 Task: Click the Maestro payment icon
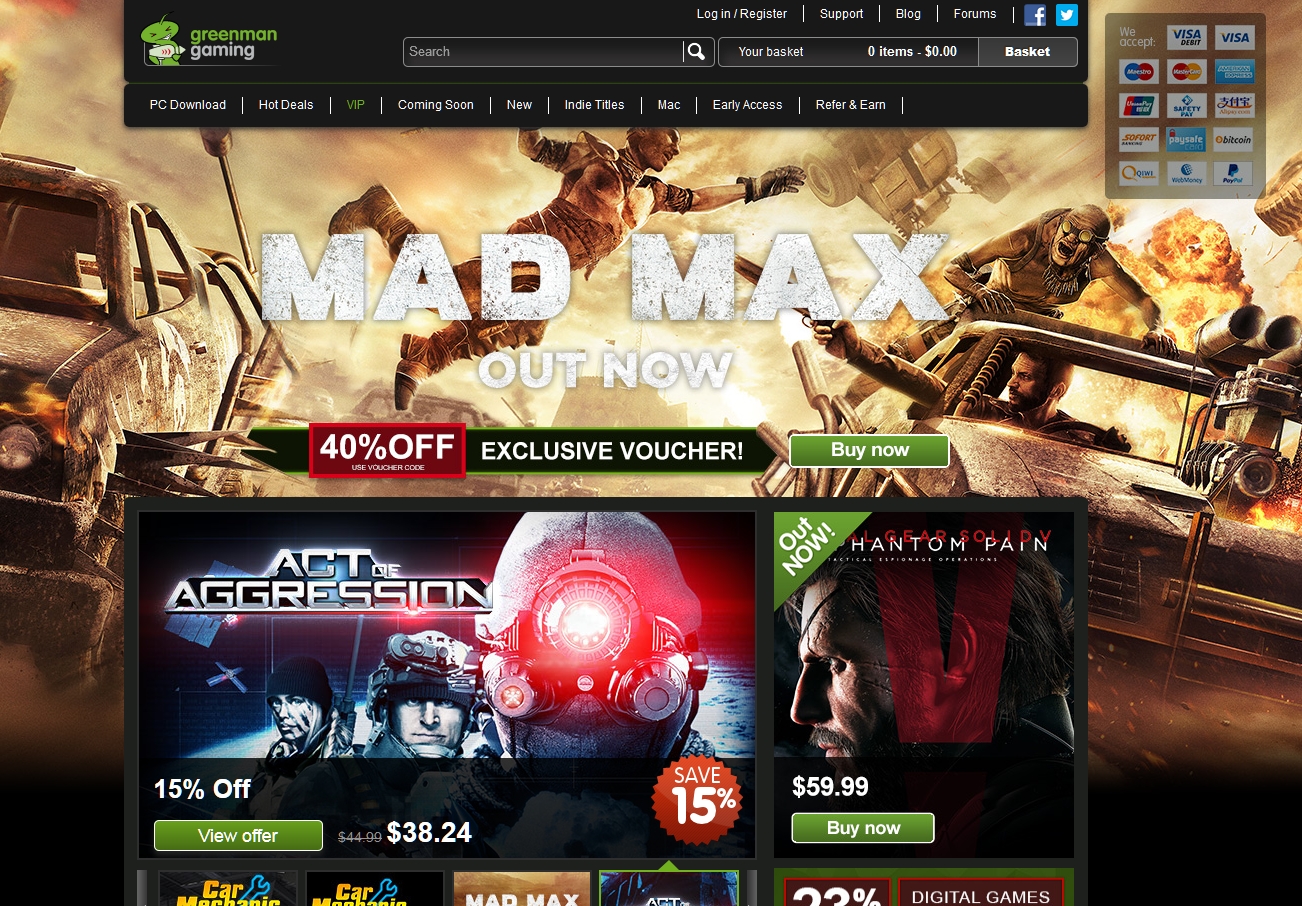click(x=1139, y=72)
